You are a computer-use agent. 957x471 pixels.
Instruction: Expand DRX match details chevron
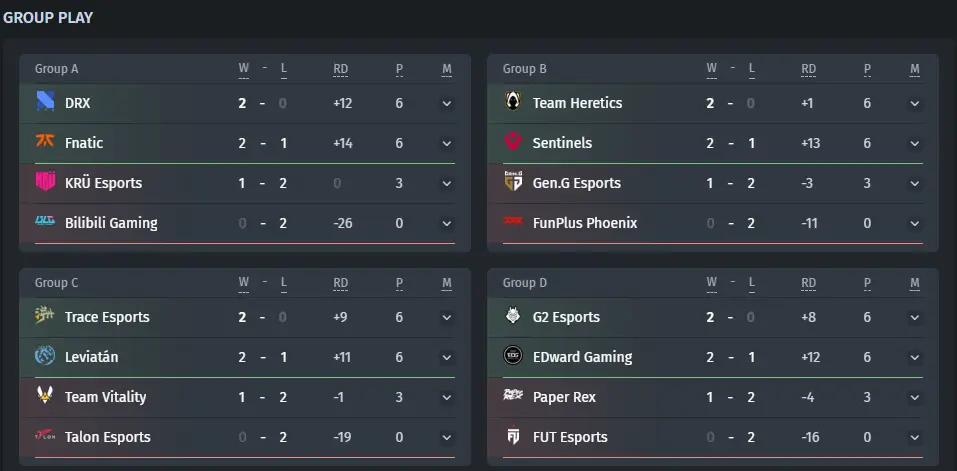[447, 104]
